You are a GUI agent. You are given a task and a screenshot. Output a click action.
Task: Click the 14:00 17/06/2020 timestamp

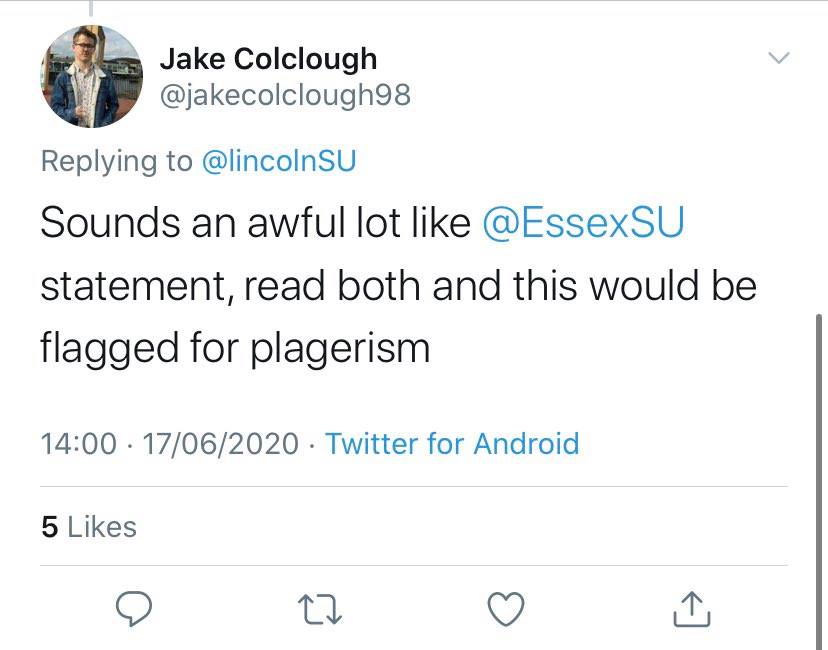click(170, 443)
